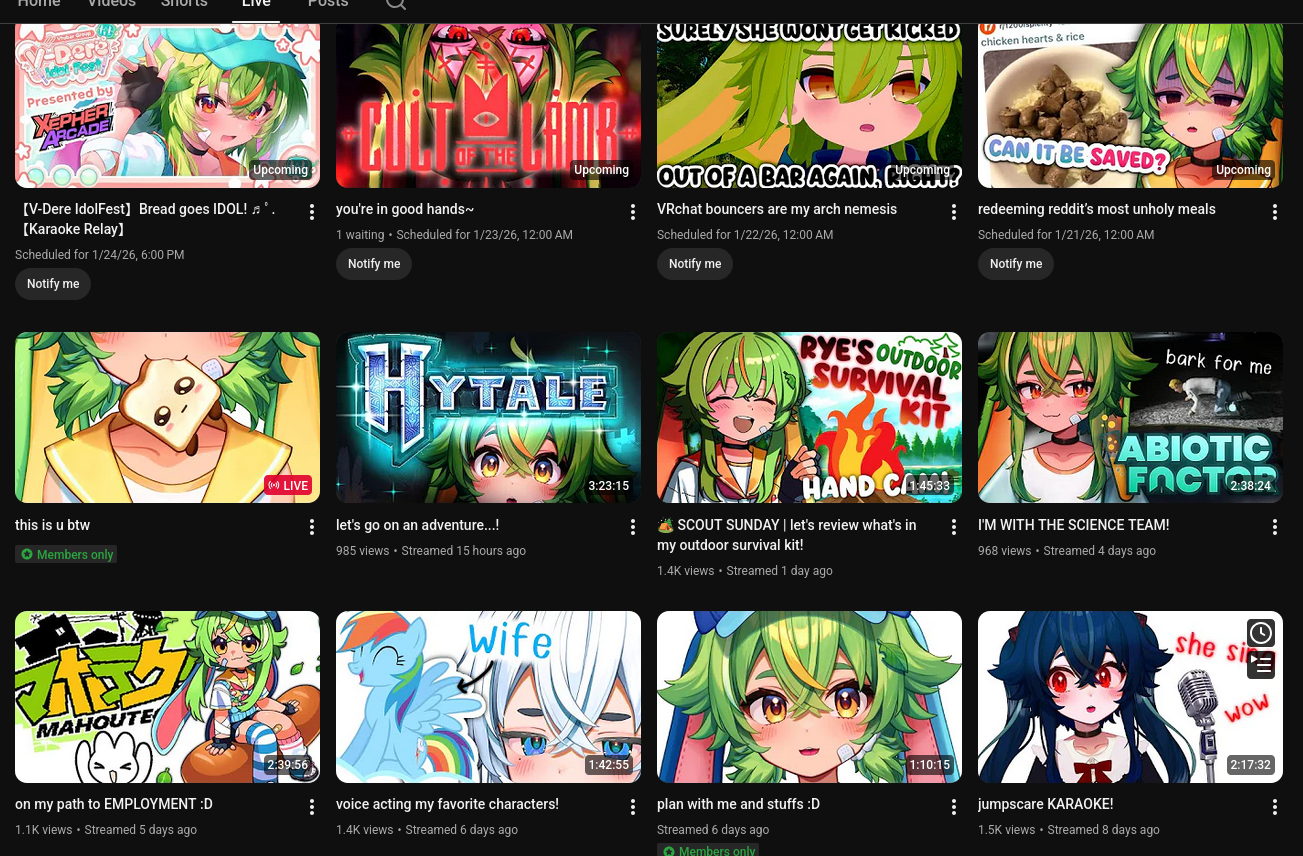The width and height of the screenshot is (1303, 856).
Task: Open the V-Dere Idol Fest thumbnail
Action: point(167,105)
